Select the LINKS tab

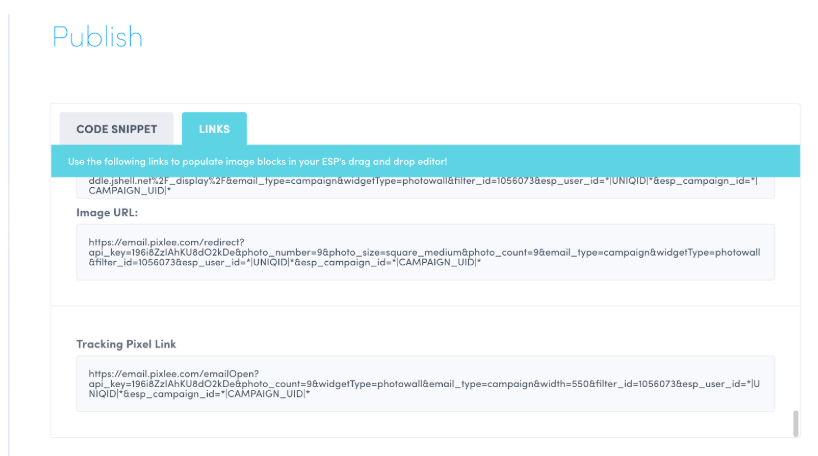click(214, 129)
